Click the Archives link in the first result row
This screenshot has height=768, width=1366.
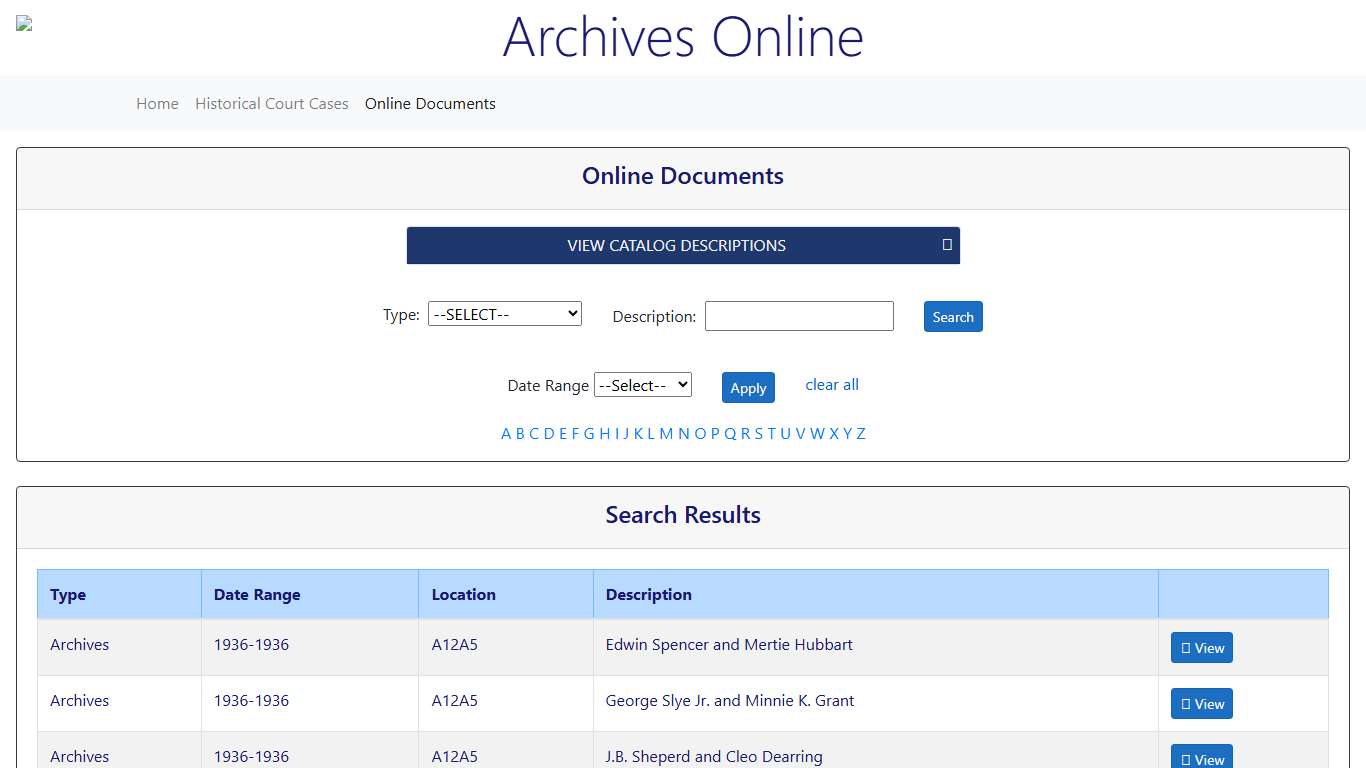point(79,645)
